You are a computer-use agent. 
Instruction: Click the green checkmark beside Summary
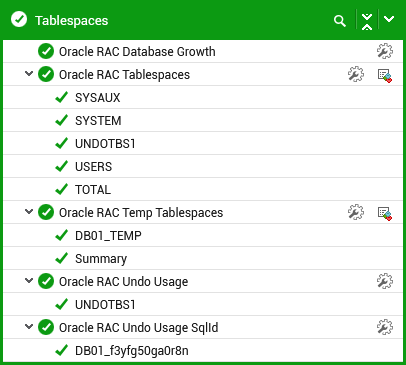click(x=62, y=258)
